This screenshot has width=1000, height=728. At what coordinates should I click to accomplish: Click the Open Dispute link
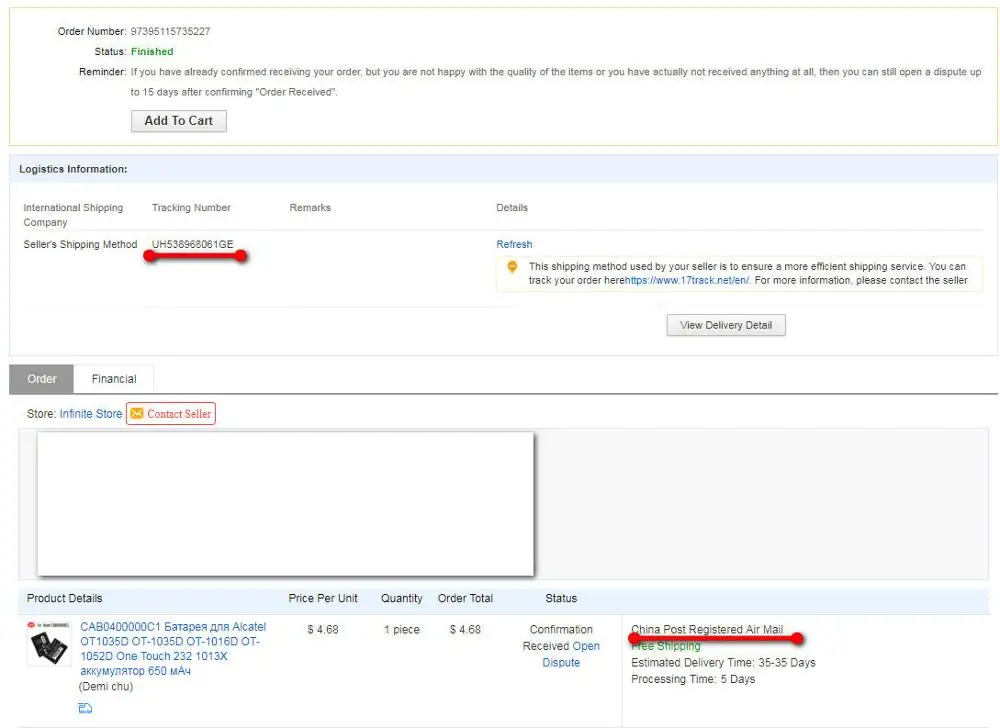click(571, 655)
